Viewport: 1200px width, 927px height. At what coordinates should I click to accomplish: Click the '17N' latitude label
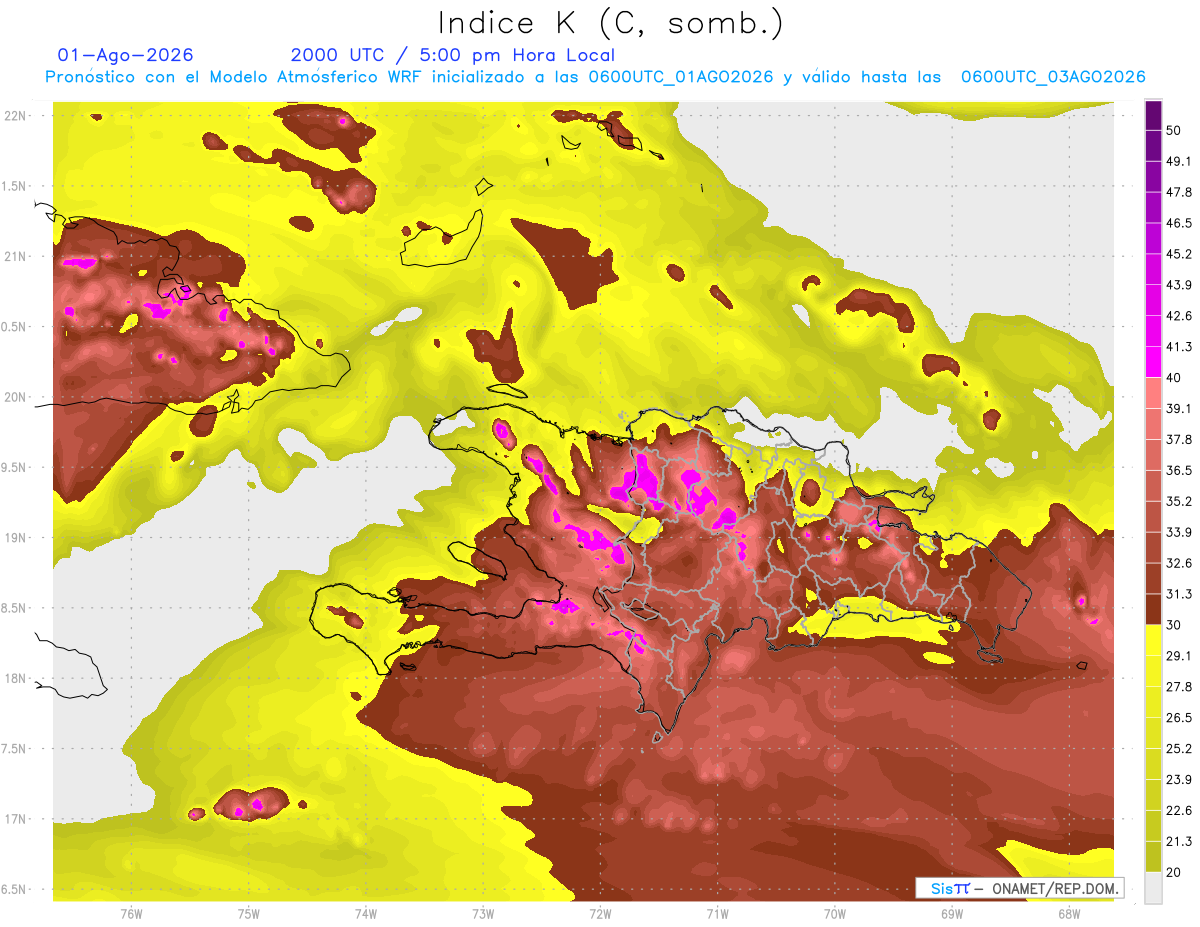click(x=16, y=819)
